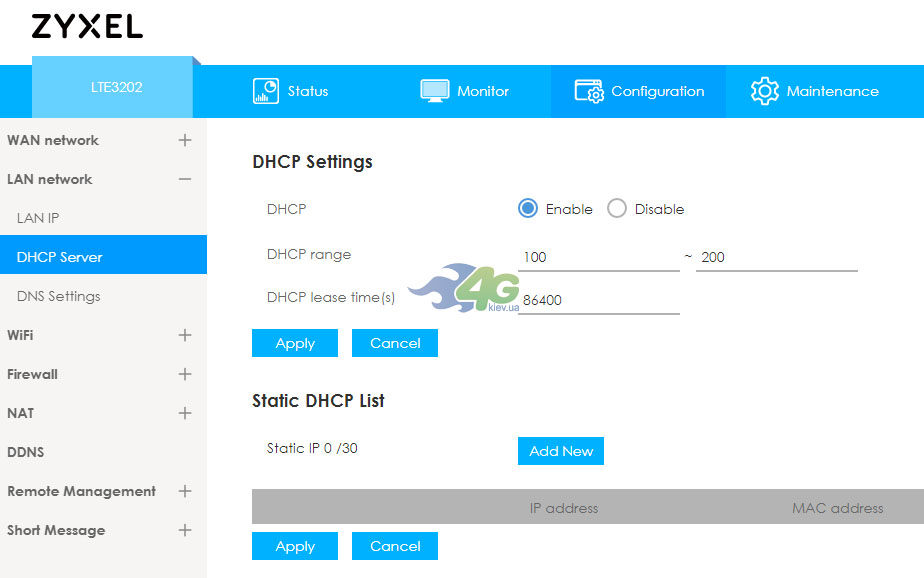Click the WiFi sidebar label
This screenshot has width=924, height=578.
click(x=20, y=335)
